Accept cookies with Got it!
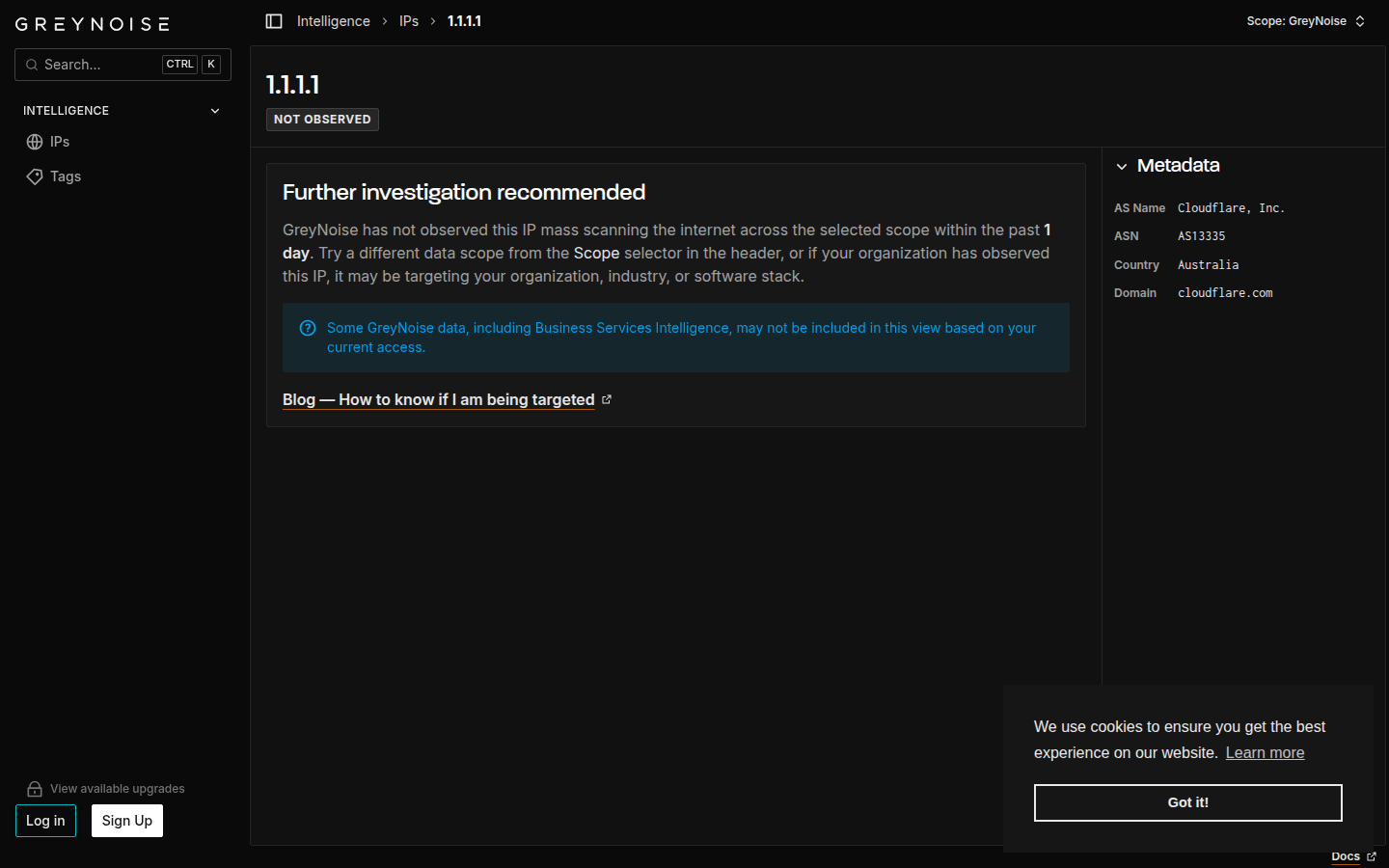The height and width of the screenshot is (868, 1389). click(x=1188, y=802)
